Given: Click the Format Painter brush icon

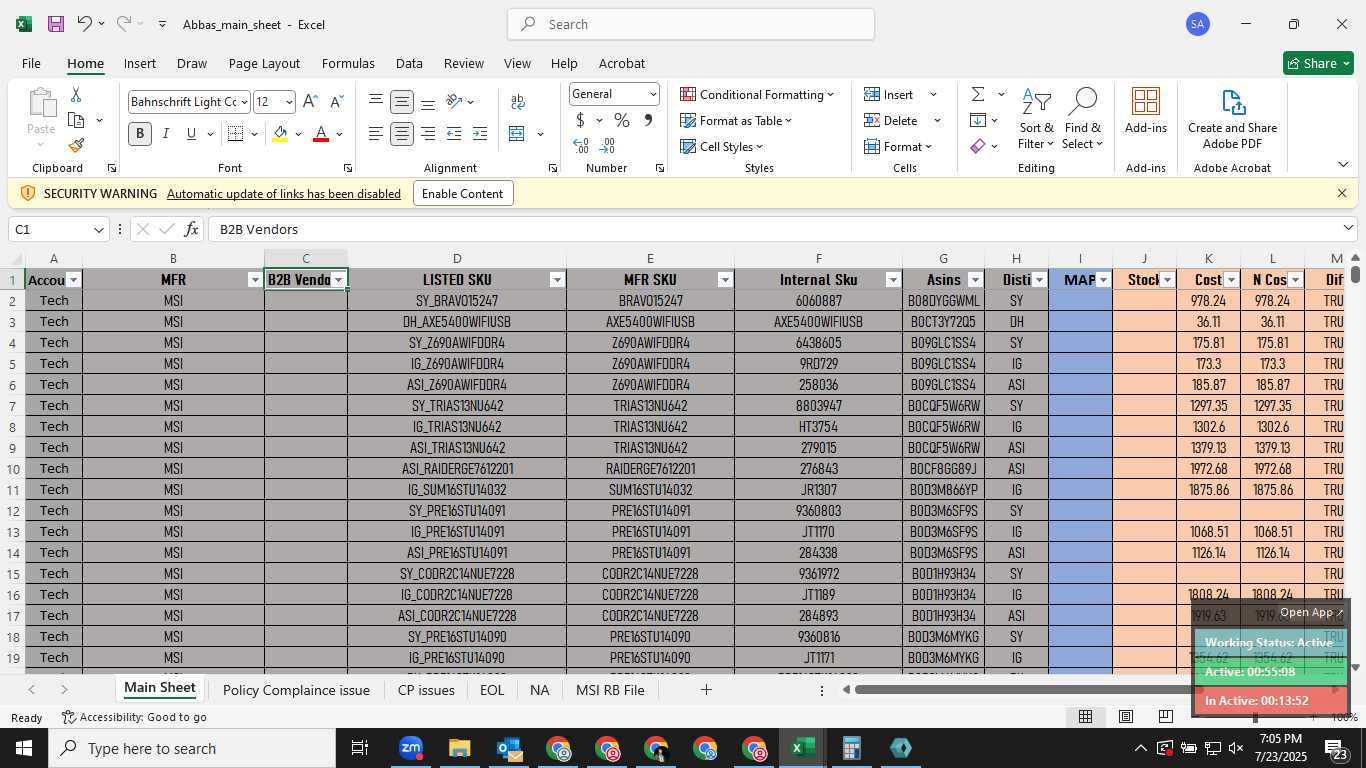Looking at the screenshot, I should [76, 146].
